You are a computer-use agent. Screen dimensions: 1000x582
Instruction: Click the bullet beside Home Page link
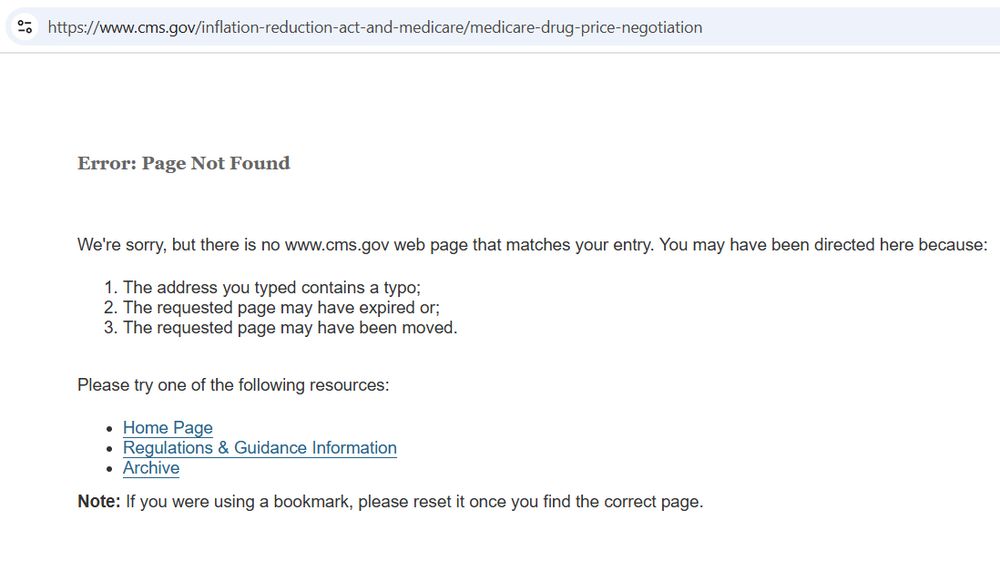110,429
